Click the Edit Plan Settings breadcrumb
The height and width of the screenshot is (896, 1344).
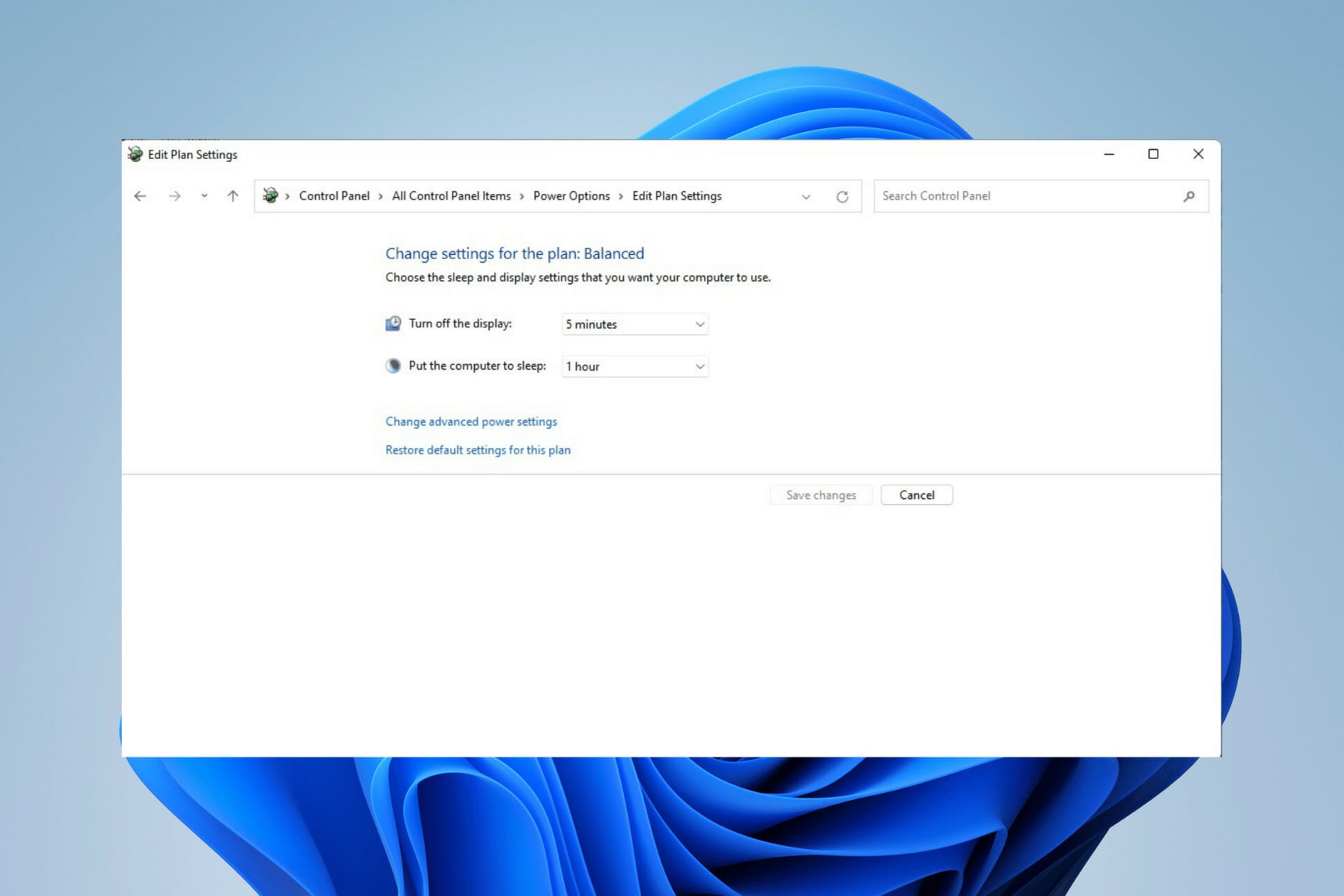coord(677,195)
